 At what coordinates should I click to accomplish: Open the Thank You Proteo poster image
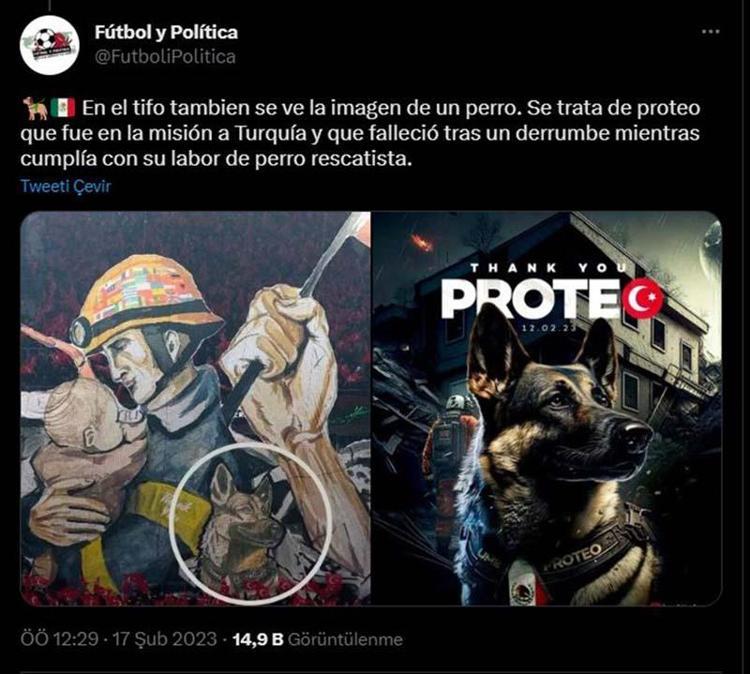(x=547, y=409)
